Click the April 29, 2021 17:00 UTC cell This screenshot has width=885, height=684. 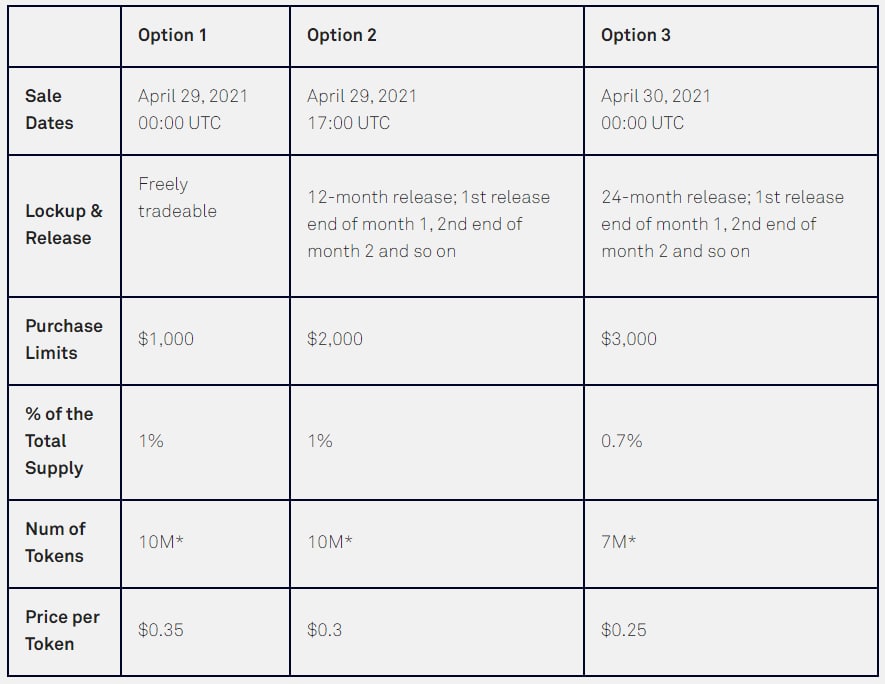[x=362, y=109]
